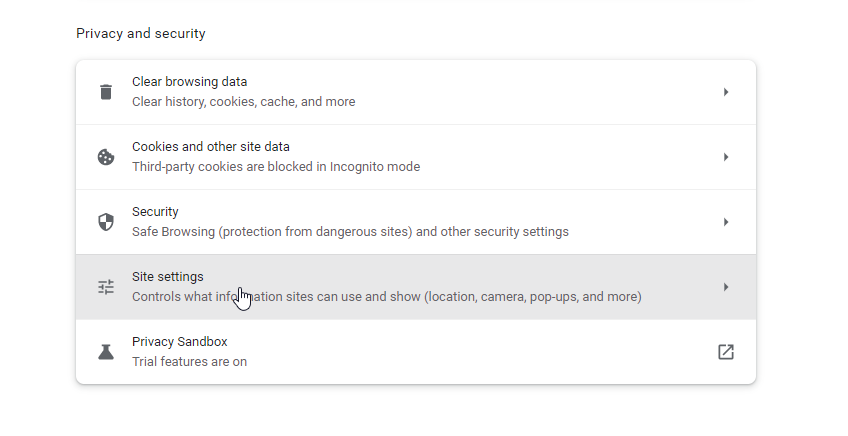Click the Privacy and security heading
The image size is (848, 436).
coord(141,34)
